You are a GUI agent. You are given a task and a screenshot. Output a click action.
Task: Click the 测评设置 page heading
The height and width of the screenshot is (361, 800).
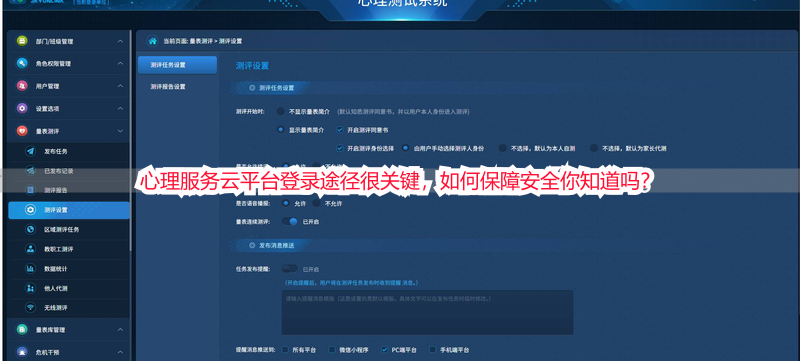(x=252, y=66)
